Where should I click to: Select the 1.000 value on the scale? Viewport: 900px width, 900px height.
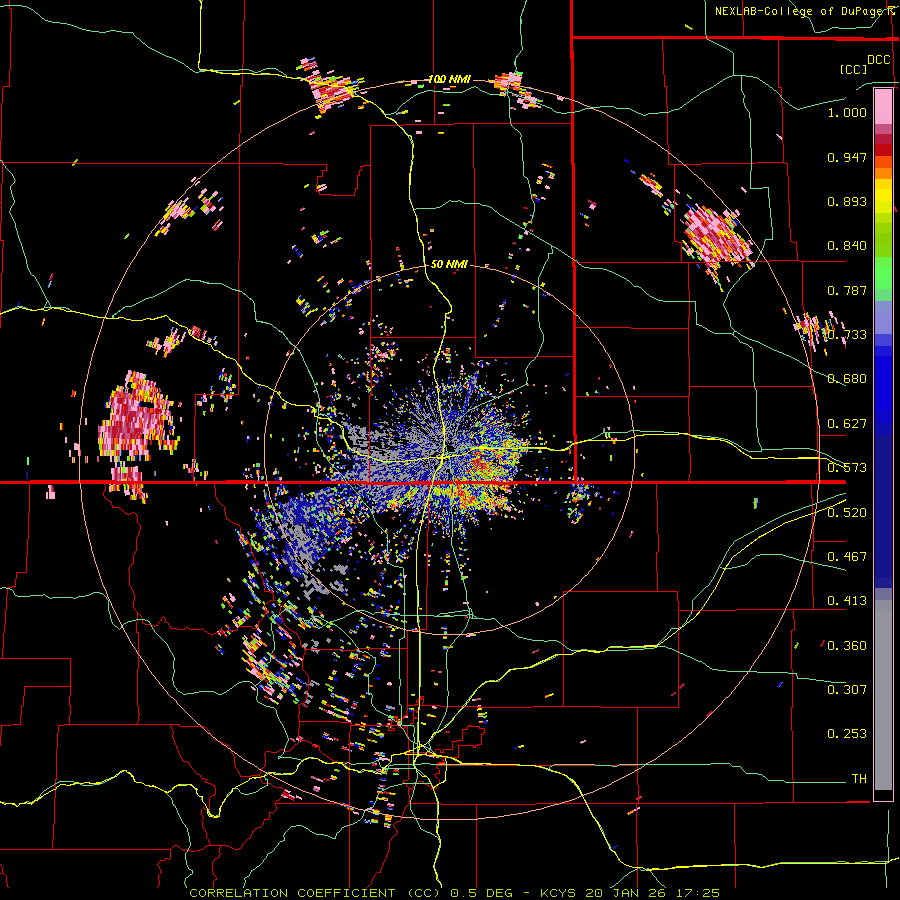tap(847, 112)
